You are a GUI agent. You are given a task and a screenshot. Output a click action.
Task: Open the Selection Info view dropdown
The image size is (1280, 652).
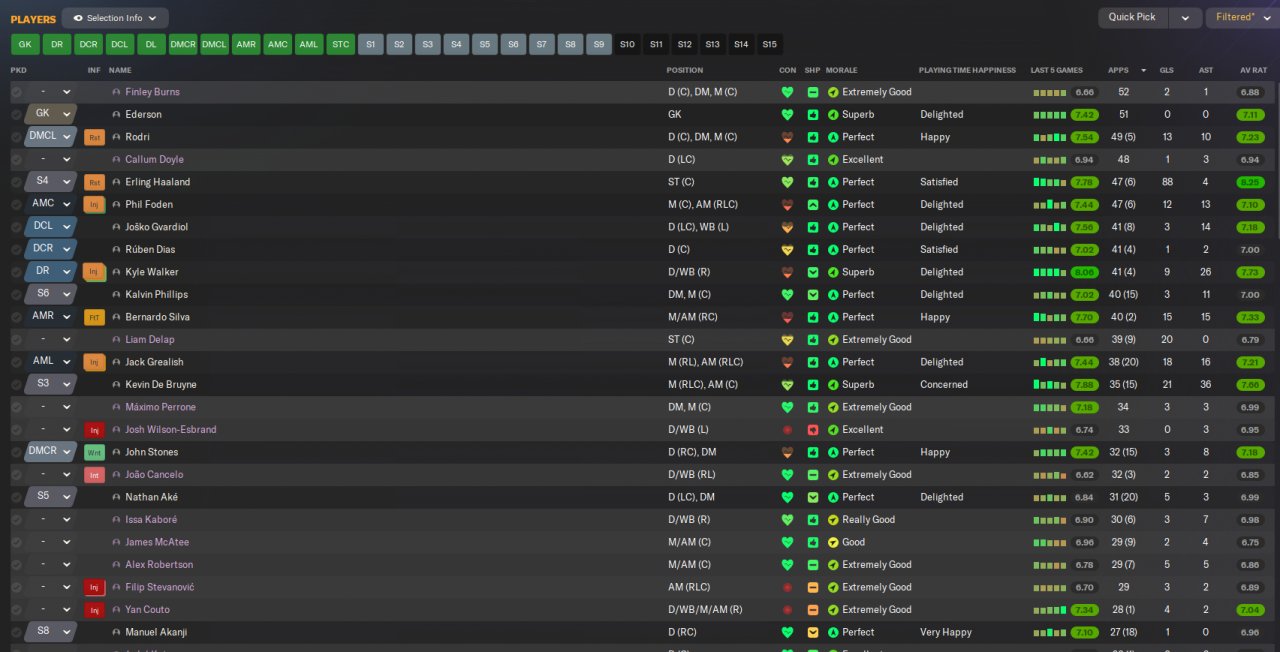[115, 18]
